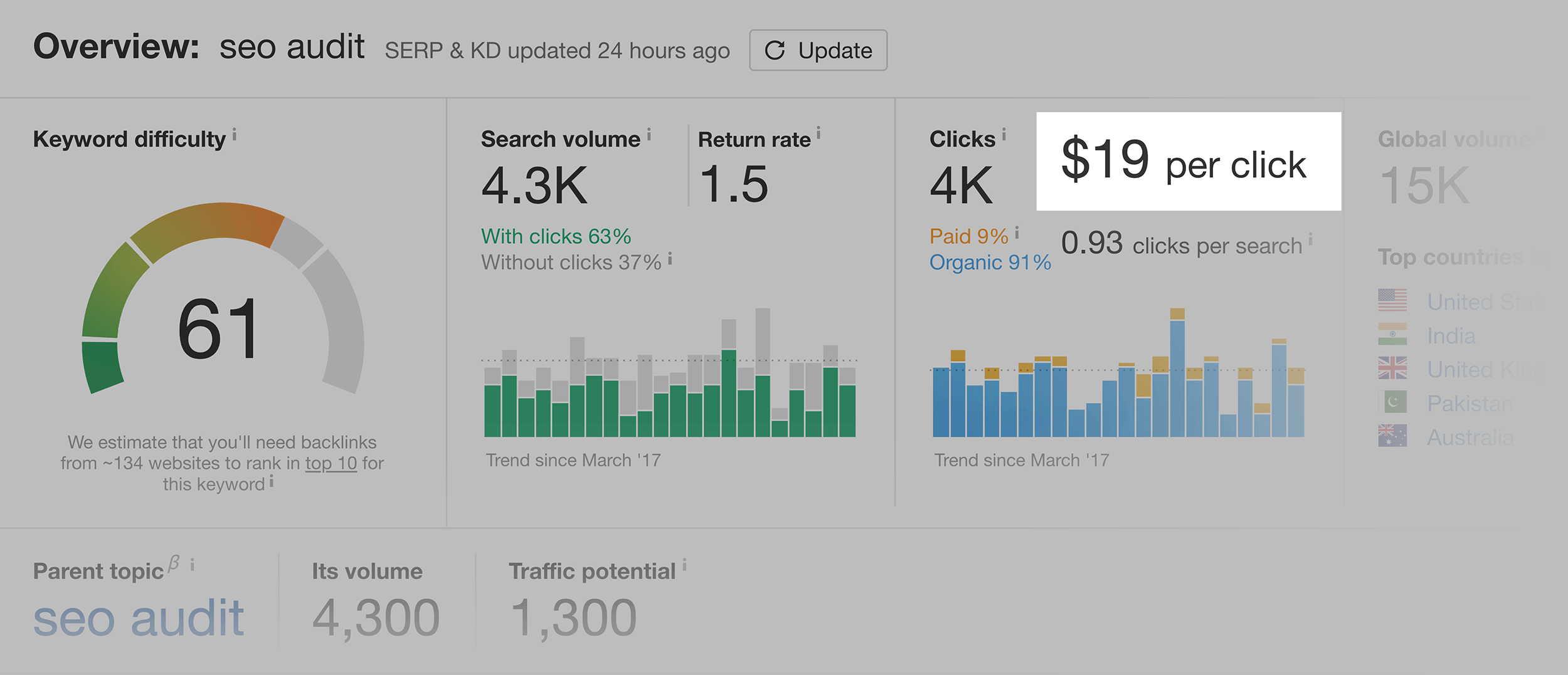Click the keyword difficulty gauge showing 61

(223, 299)
